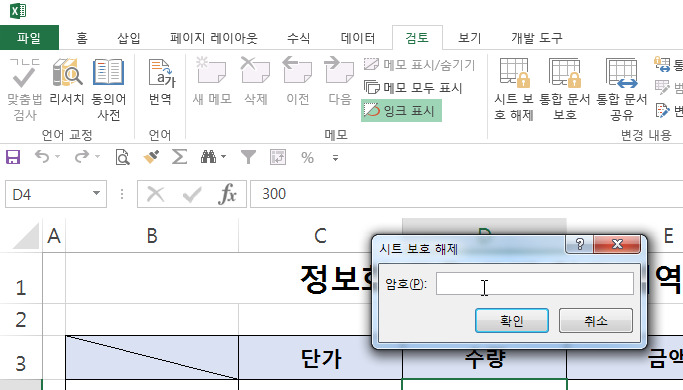Toggle the 잉크 표시 button
The image size is (683, 390).
(x=401, y=111)
